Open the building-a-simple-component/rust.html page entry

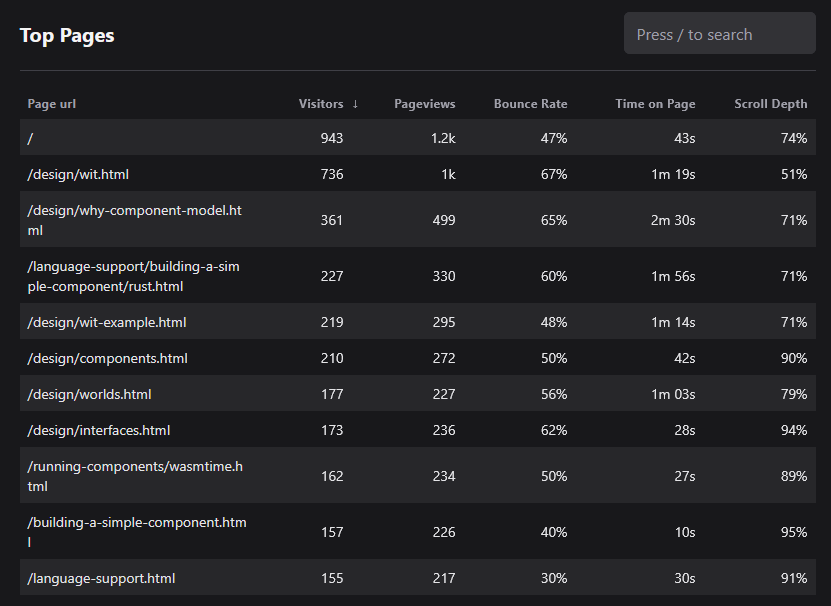pyautogui.click(x=133, y=276)
